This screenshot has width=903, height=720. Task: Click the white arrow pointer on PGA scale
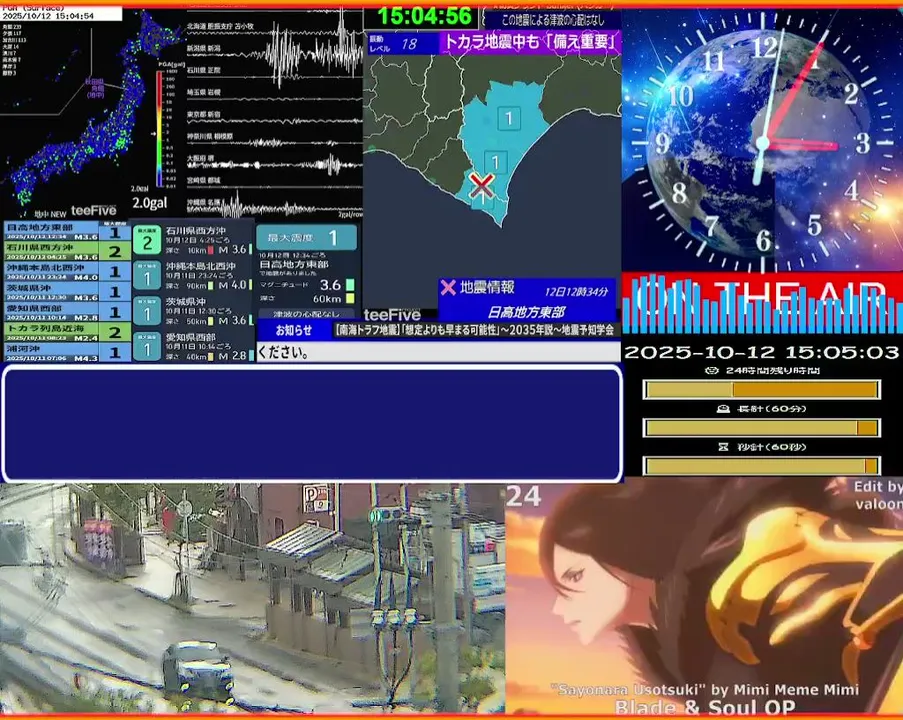[x=153, y=133]
